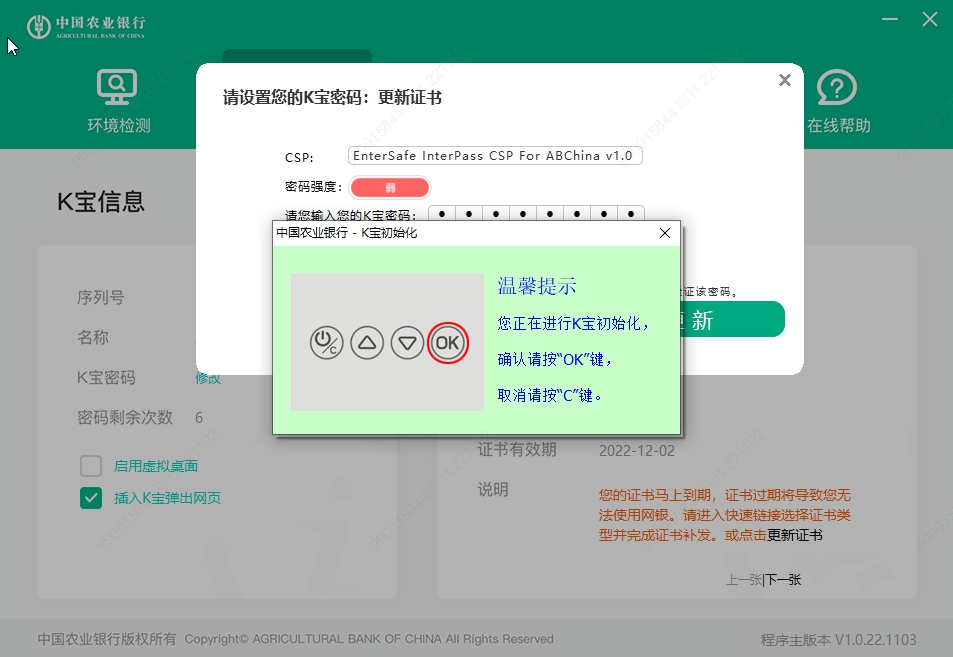Click the K宝密码 label
The width and height of the screenshot is (953, 657).
pyautogui.click(x=106, y=378)
